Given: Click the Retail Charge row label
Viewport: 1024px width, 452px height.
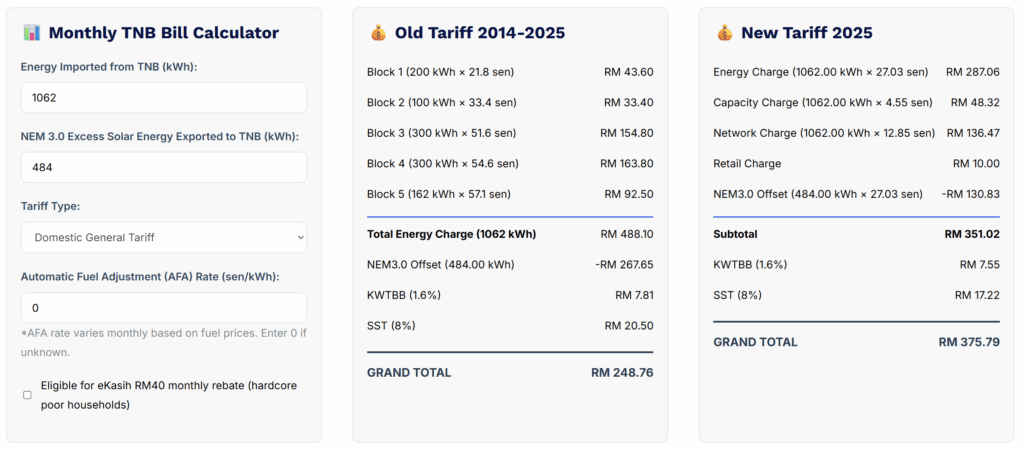Looking at the screenshot, I should 748,163.
